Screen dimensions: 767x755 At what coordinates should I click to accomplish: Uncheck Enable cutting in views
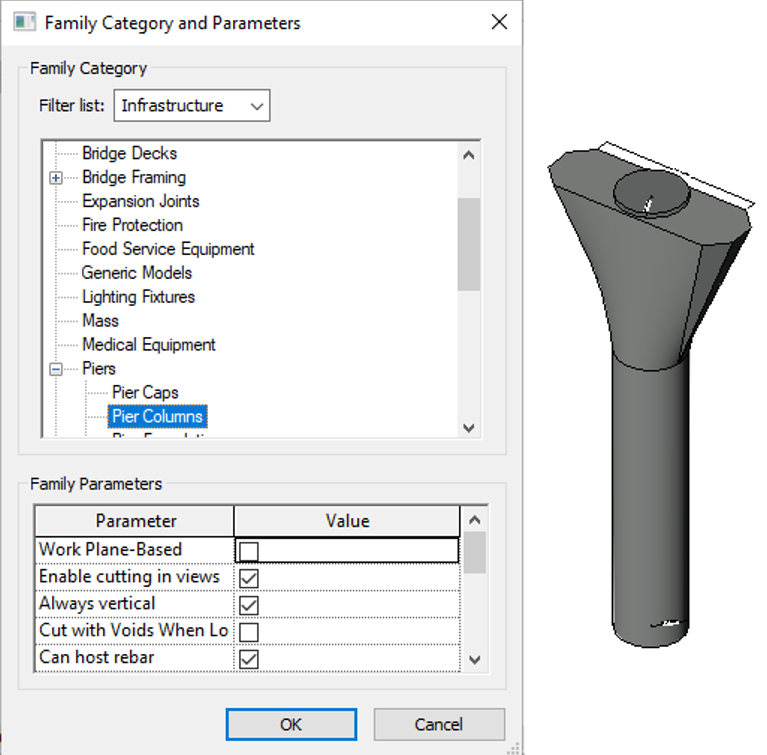pyautogui.click(x=249, y=578)
